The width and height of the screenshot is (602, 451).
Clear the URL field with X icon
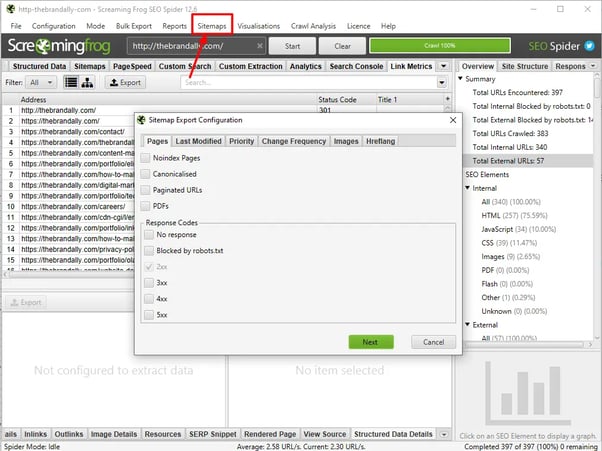pos(260,46)
